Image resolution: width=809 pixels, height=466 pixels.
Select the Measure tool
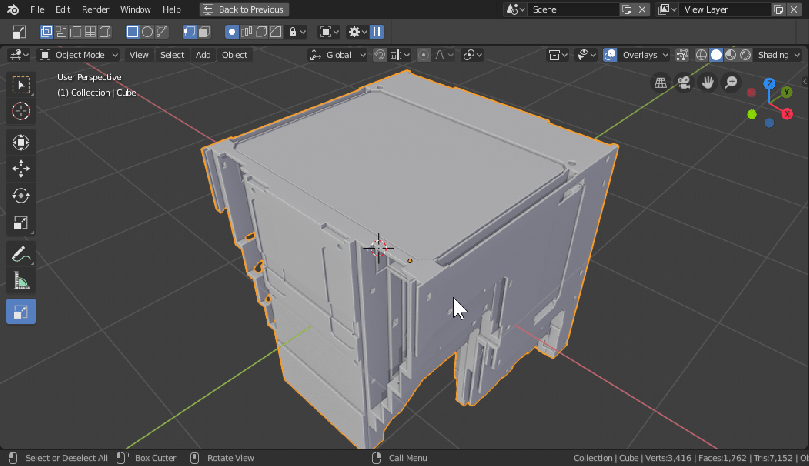coord(21,283)
